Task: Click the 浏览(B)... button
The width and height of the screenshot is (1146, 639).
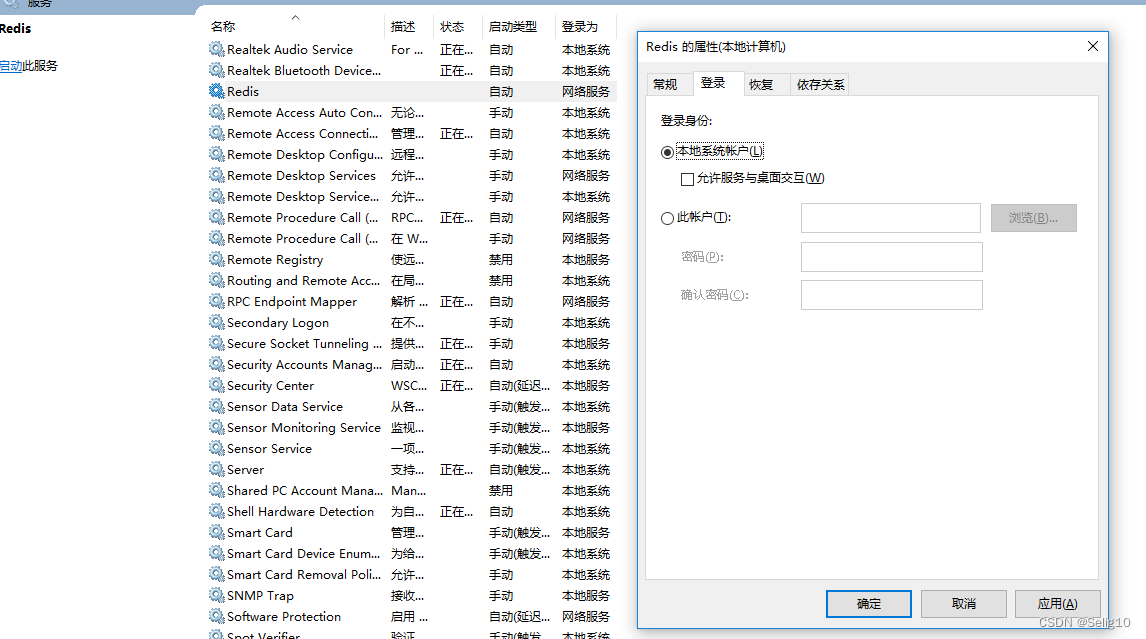Action: click(x=1033, y=218)
